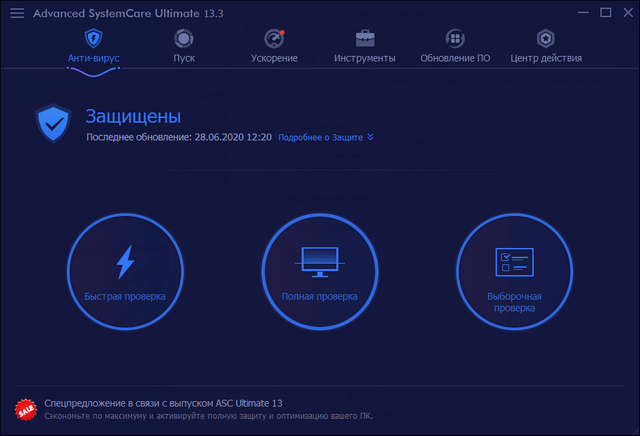Click the Advanced SystemCare Ultimate title
The height and width of the screenshot is (436, 640).
pos(128,13)
